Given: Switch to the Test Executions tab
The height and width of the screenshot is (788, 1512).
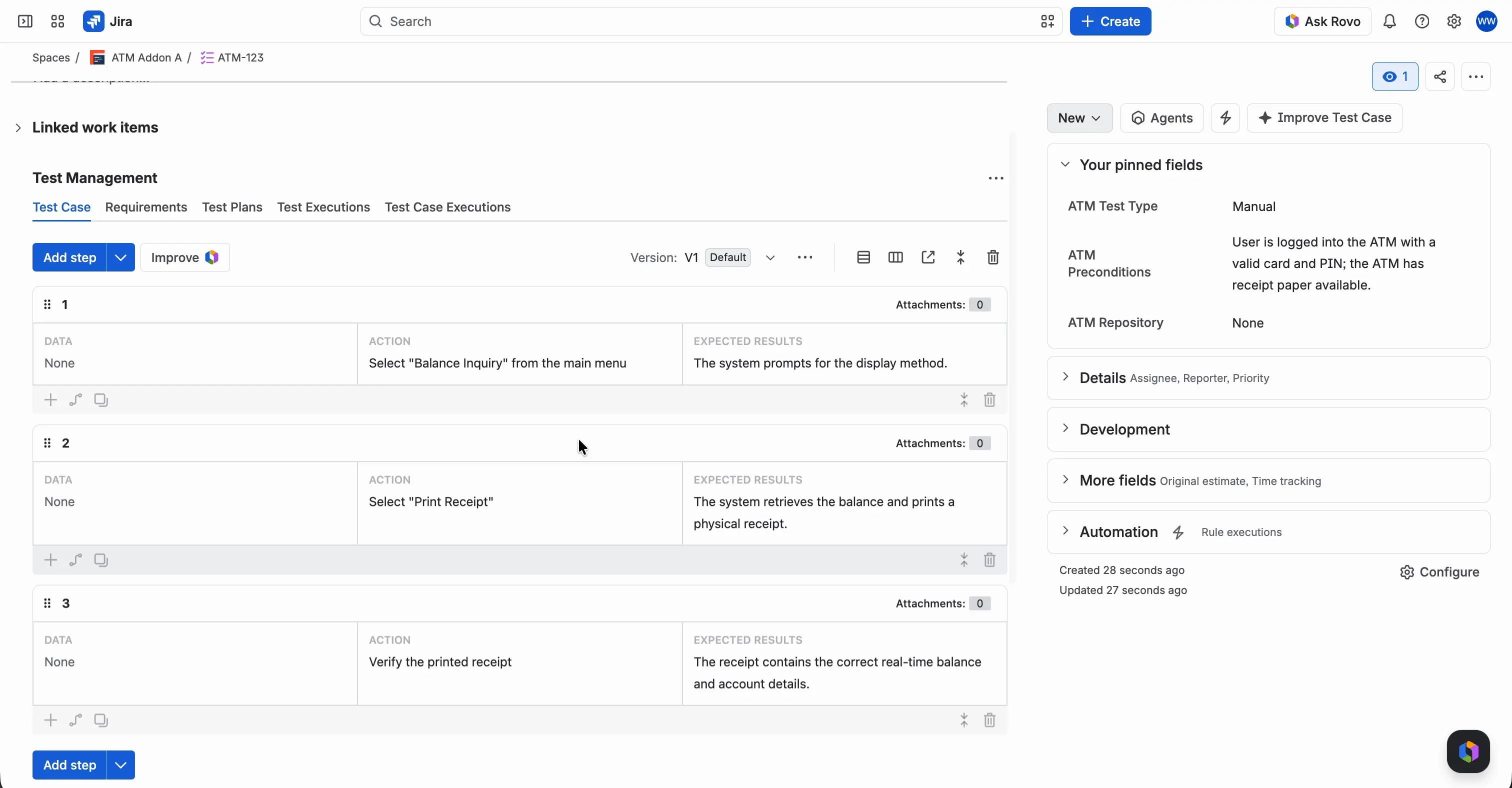Looking at the screenshot, I should 323,207.
